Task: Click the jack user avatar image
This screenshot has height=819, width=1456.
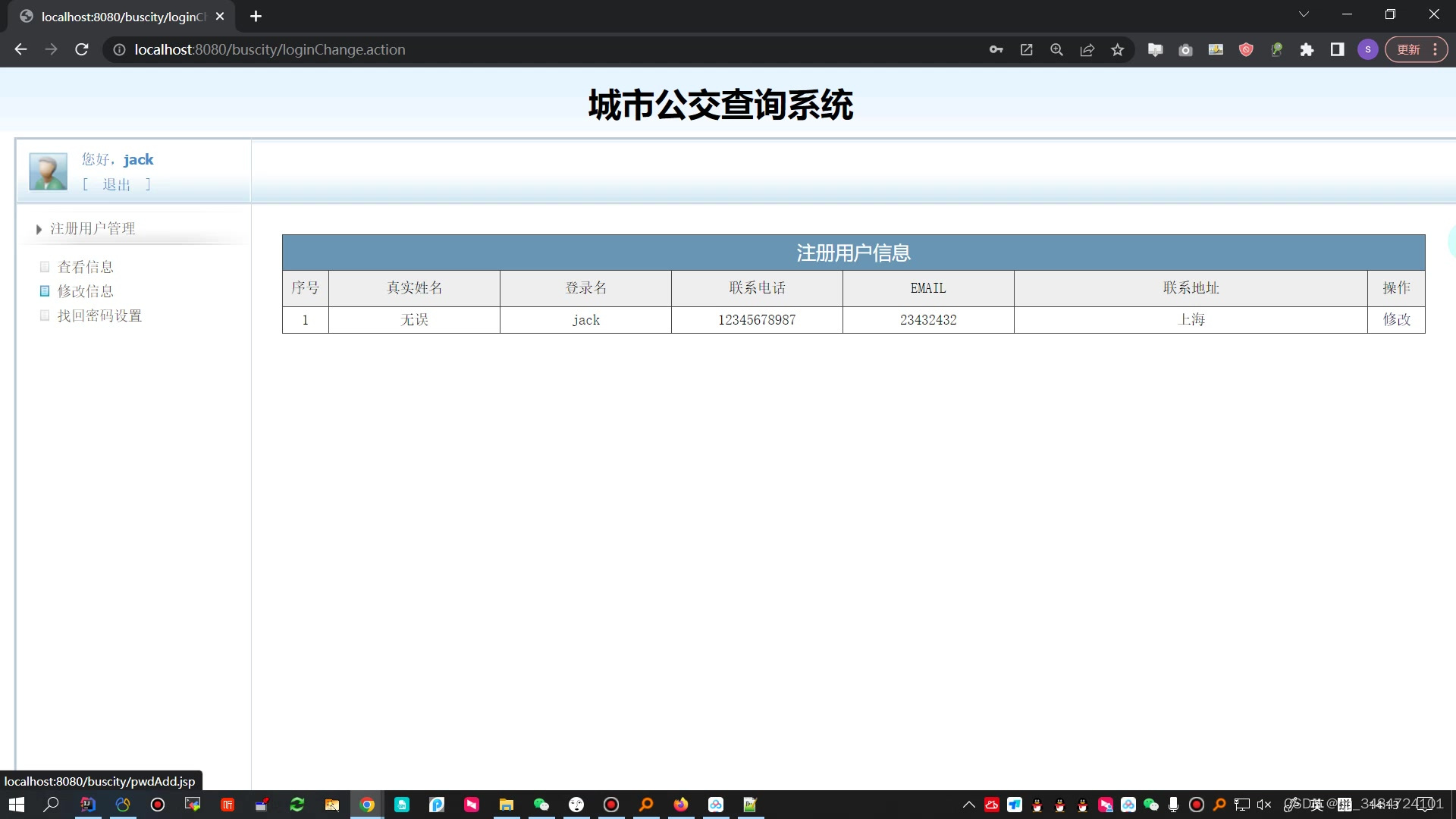Action: [x=47, y=171]
